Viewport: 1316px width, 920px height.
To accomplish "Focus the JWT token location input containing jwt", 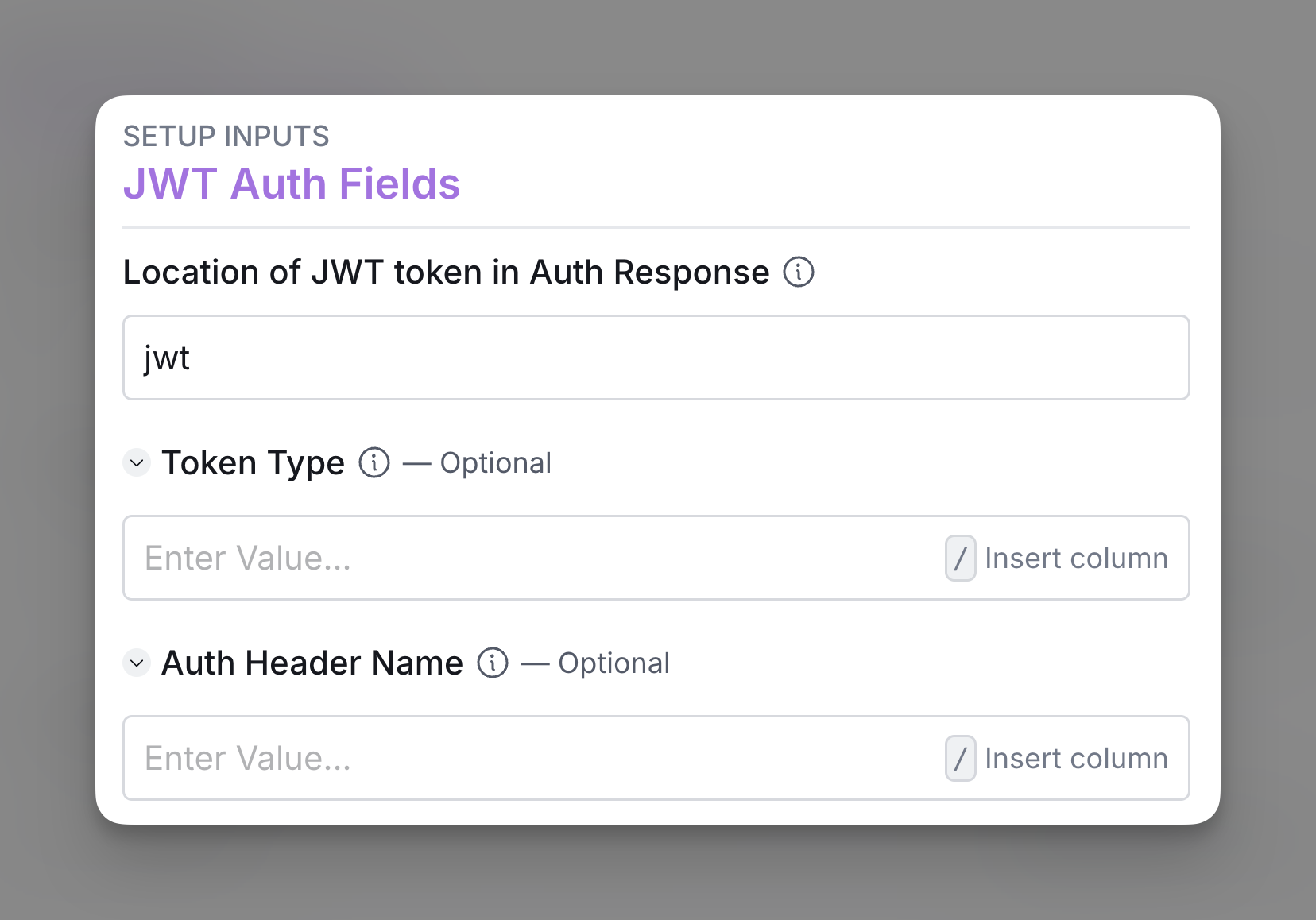I will 656,358.
